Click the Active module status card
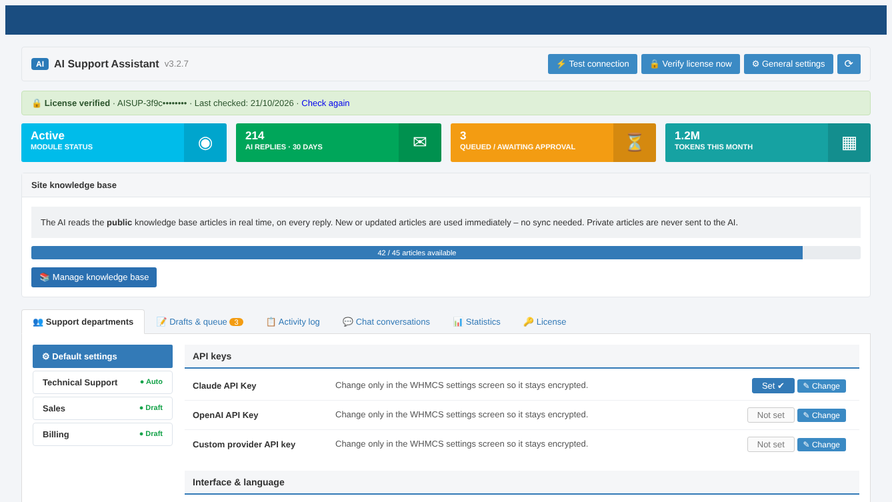Image resolution: width=892 pixels, height=502 pixels. [124, 143]
